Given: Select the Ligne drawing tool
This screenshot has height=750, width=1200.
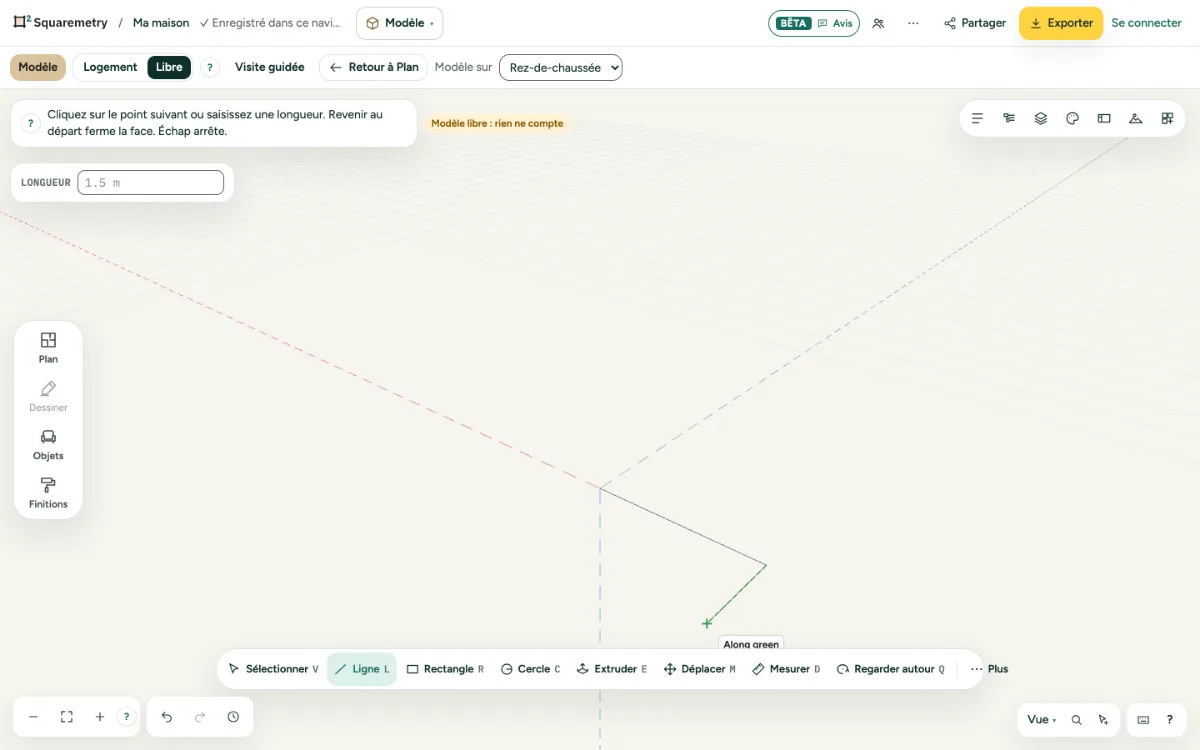Looking at the screenshot, I should [x=362, y=669].
